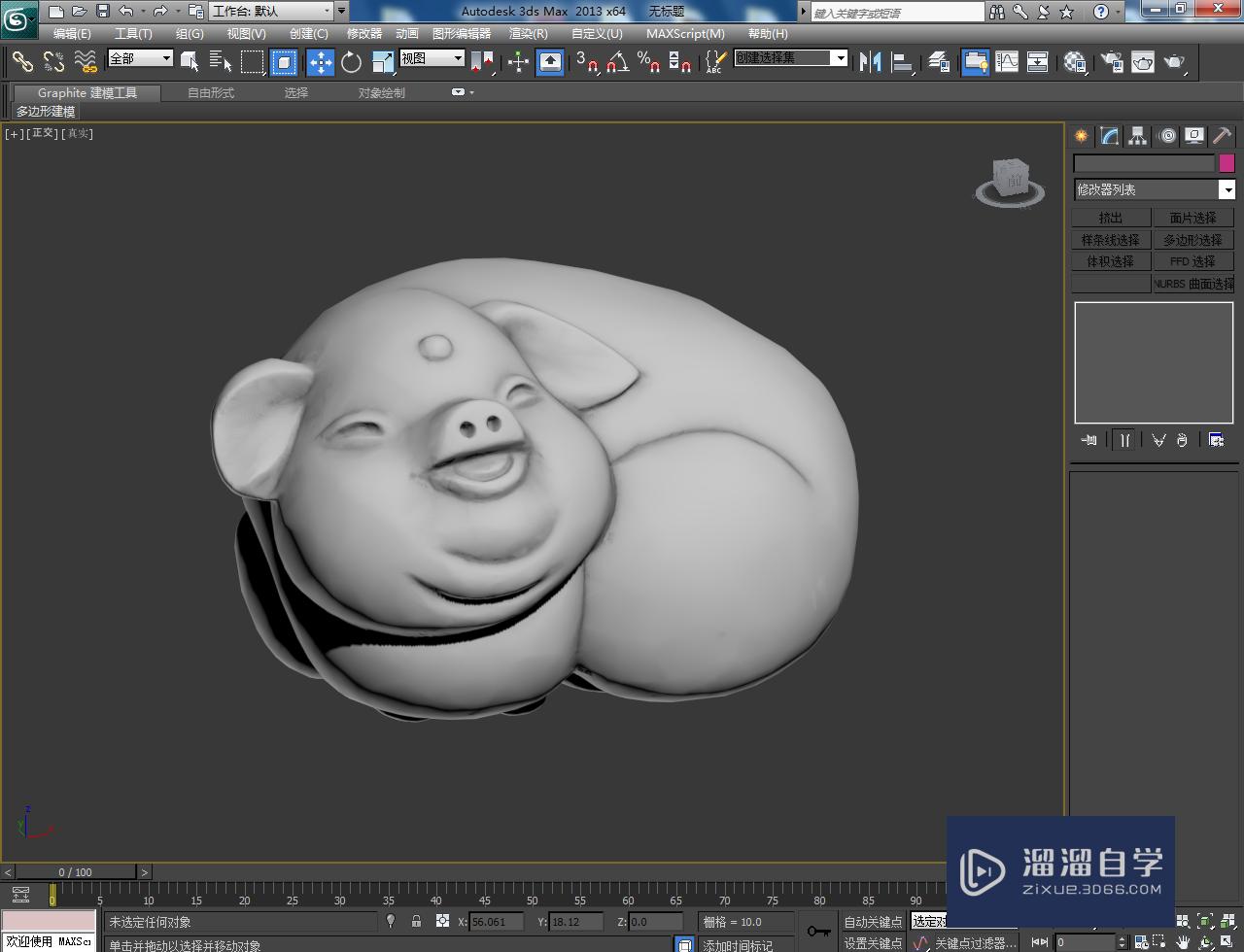Open the MAXScript(M) menu
This screenshot has width=1244, height=952.
click(x=685, y=33)
